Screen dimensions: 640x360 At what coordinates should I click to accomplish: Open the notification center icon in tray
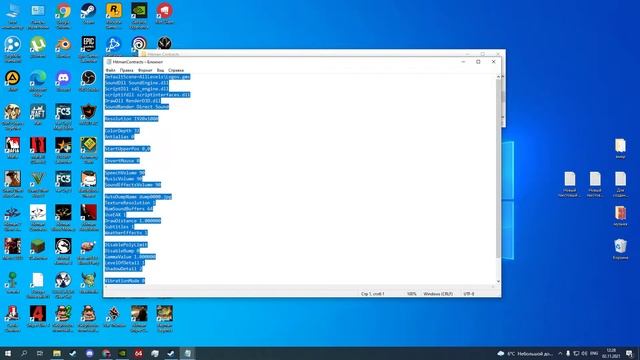click(x=629, y=353)
